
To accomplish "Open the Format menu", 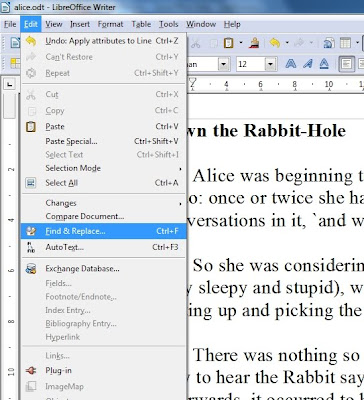I will pyautogui.click(x=110, y=24).
